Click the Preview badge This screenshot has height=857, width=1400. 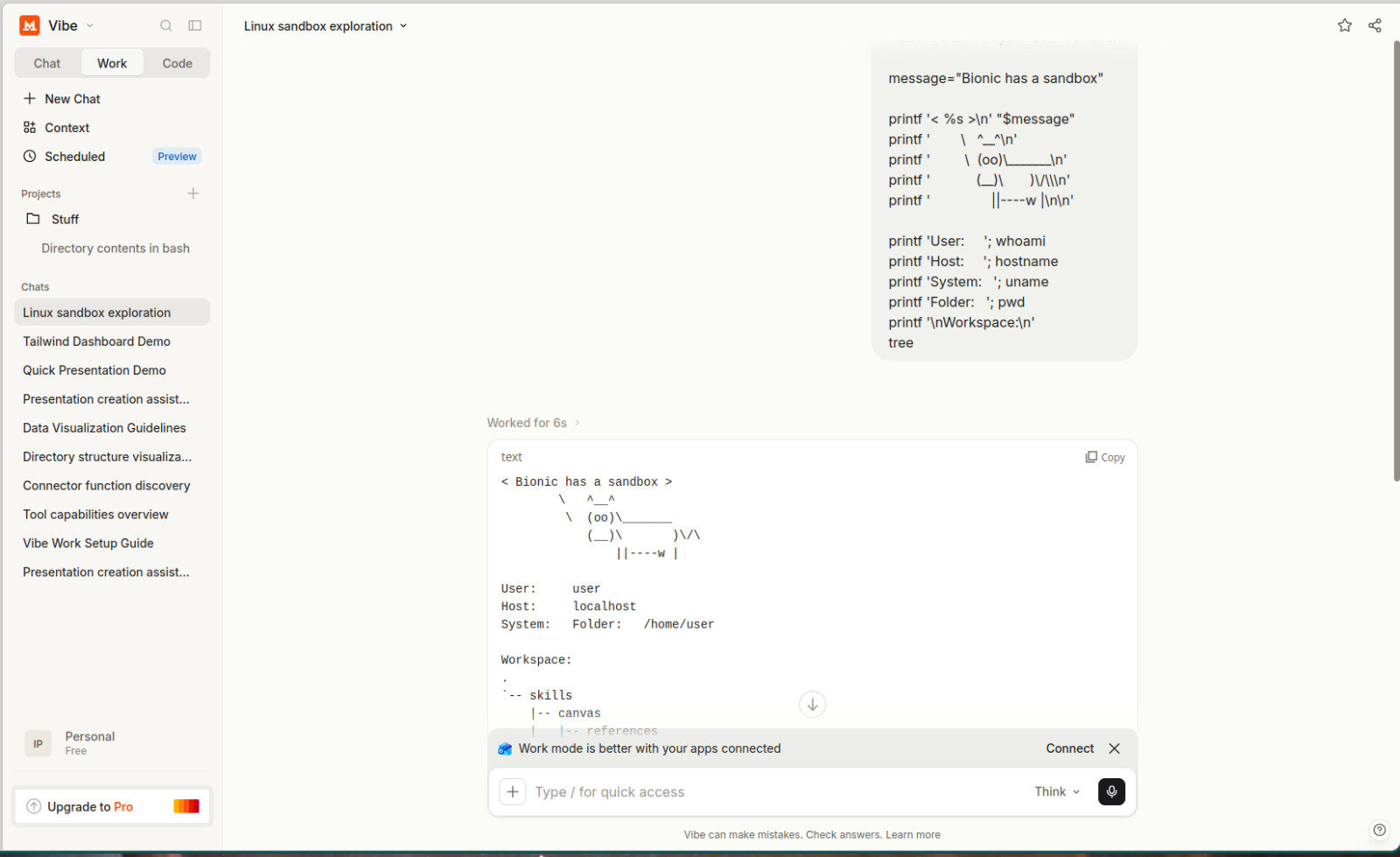pos(177,157)
